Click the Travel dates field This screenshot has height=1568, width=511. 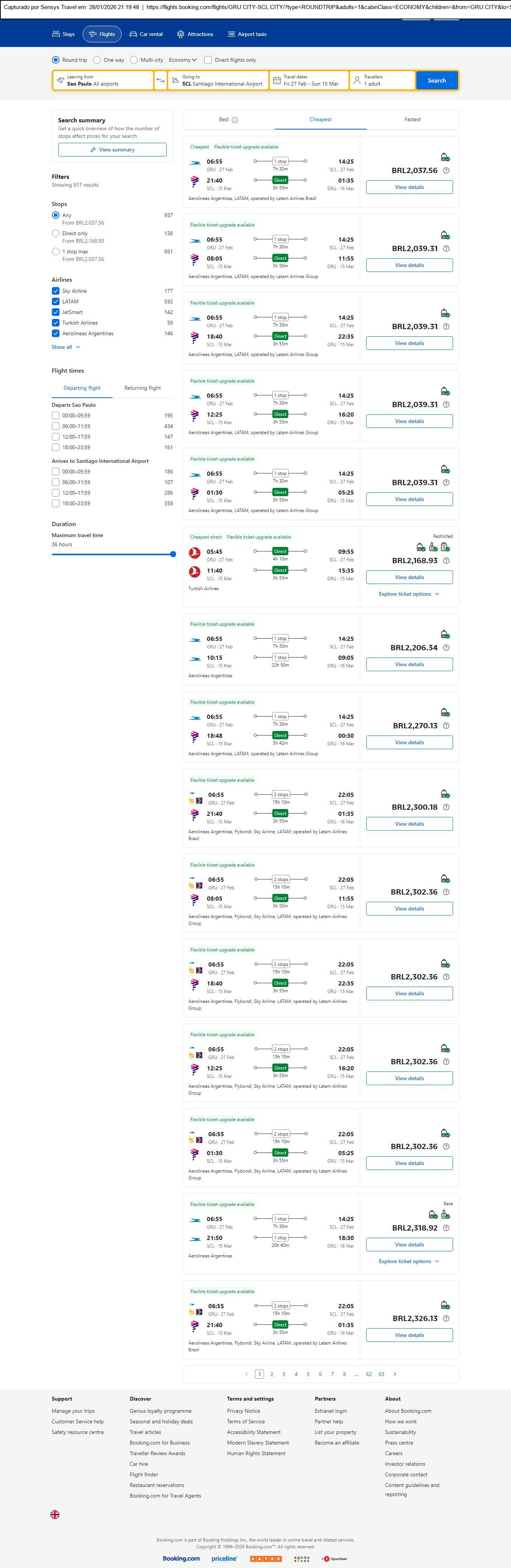pyautogui.click(x=310, y=80)
